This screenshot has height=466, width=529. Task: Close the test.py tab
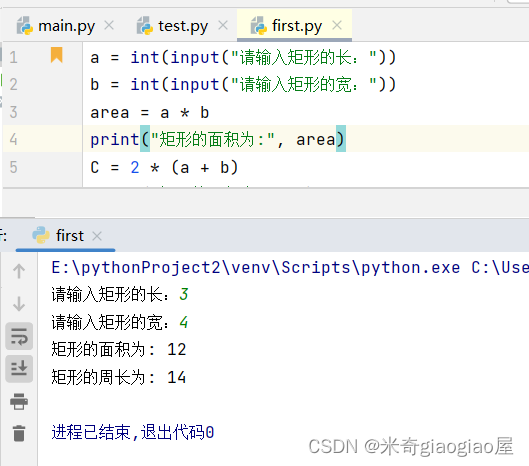223,25
